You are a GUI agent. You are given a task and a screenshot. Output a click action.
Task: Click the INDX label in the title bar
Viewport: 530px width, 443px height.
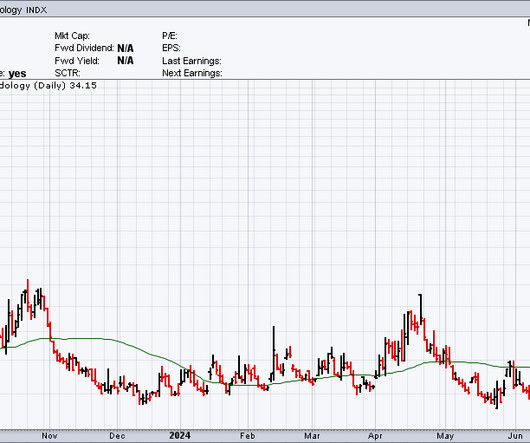pyautogui.click(x=37, y=10)
